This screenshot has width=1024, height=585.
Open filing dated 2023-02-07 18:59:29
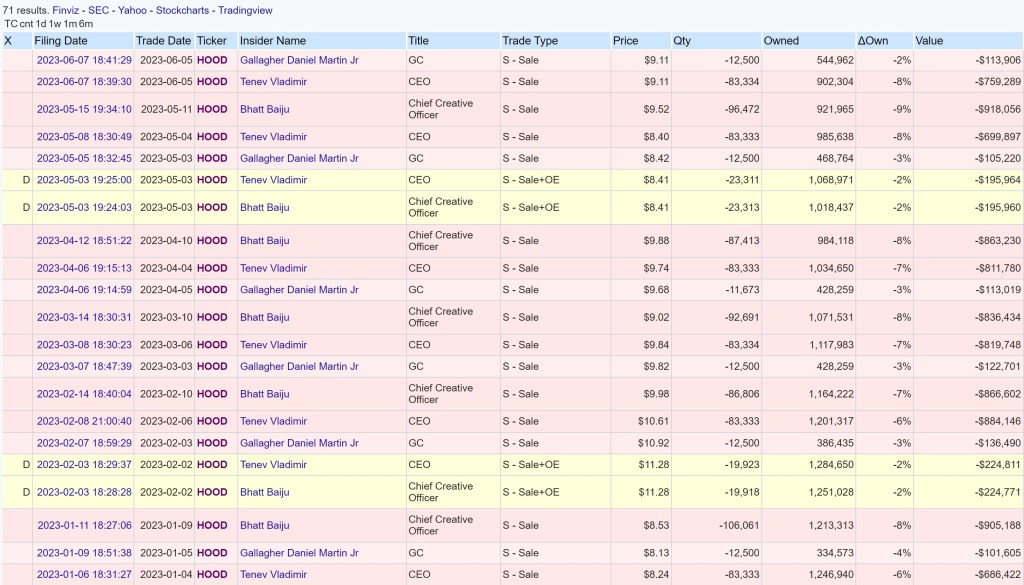pos(84,443)
